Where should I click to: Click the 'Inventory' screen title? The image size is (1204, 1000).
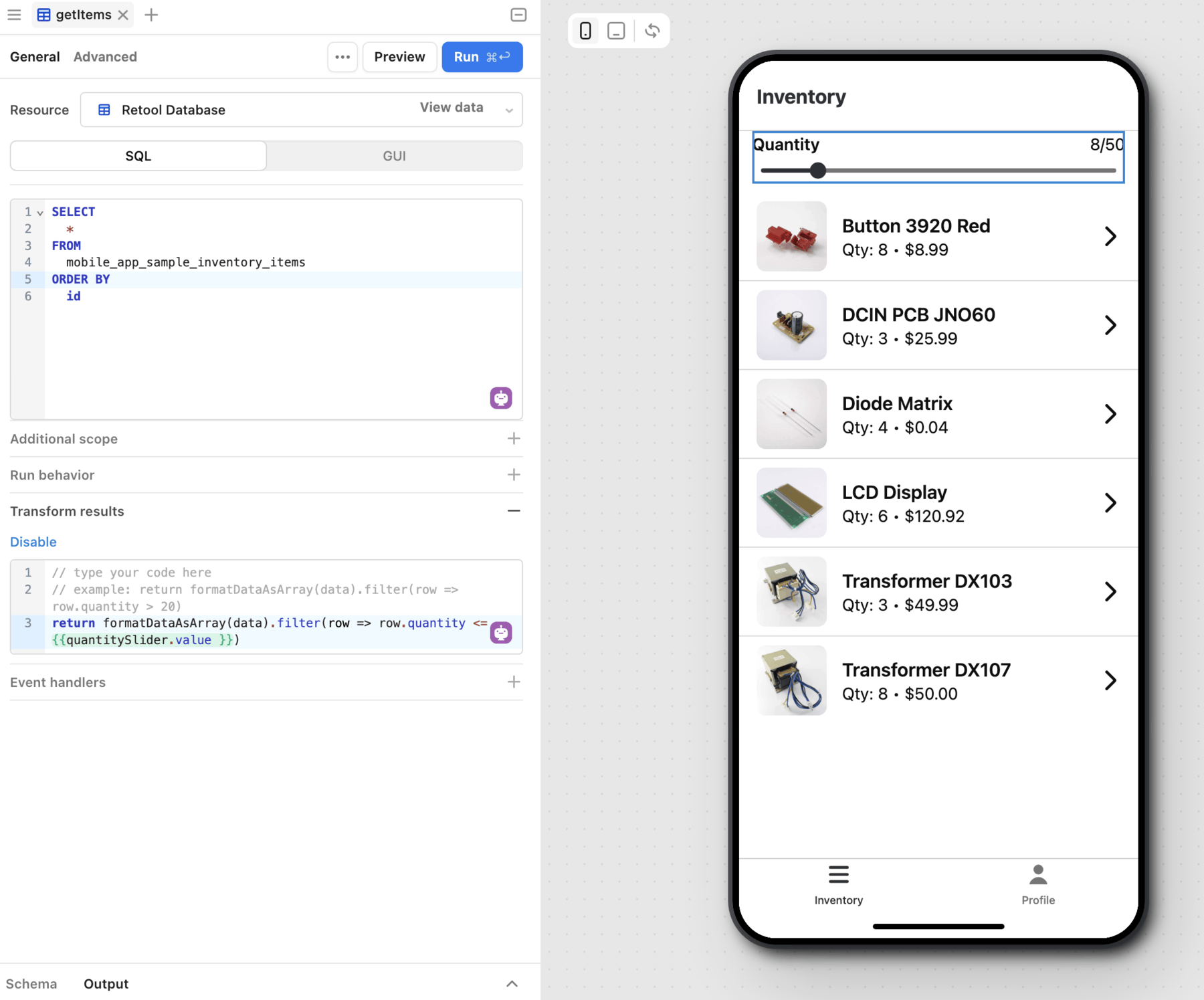[801, 97]
